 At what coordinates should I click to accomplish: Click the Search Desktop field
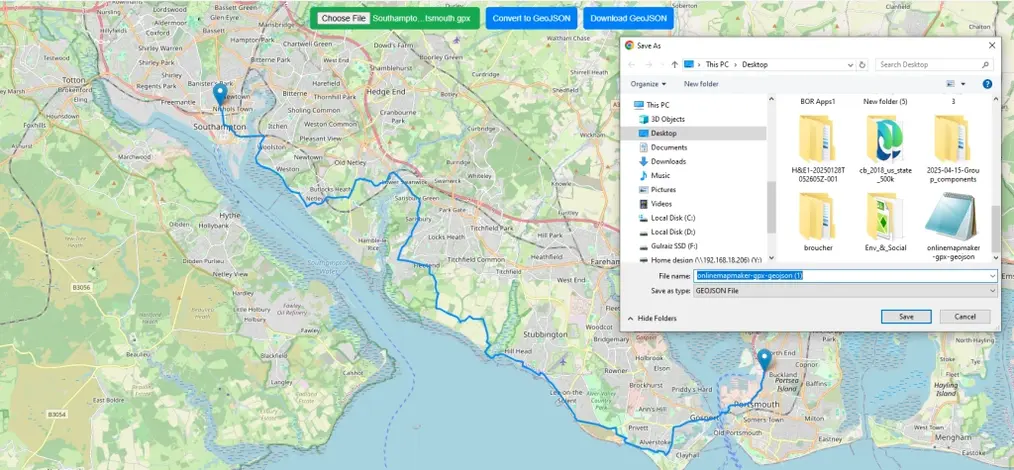click(x=932, y=64)
